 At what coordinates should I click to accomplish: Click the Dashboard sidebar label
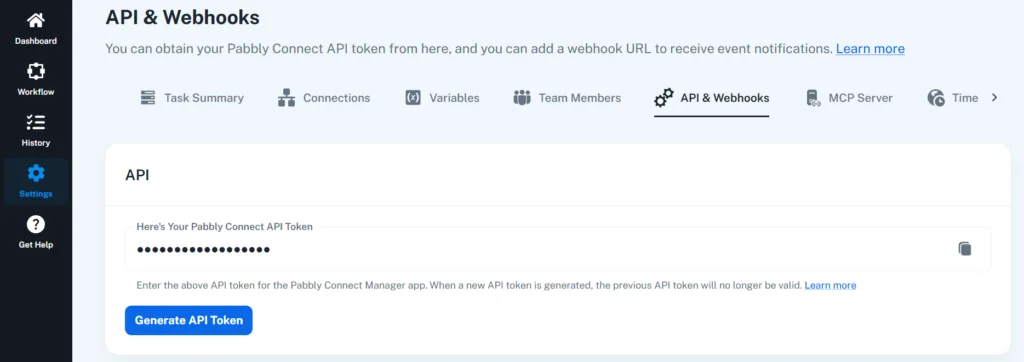click(36, 41)
